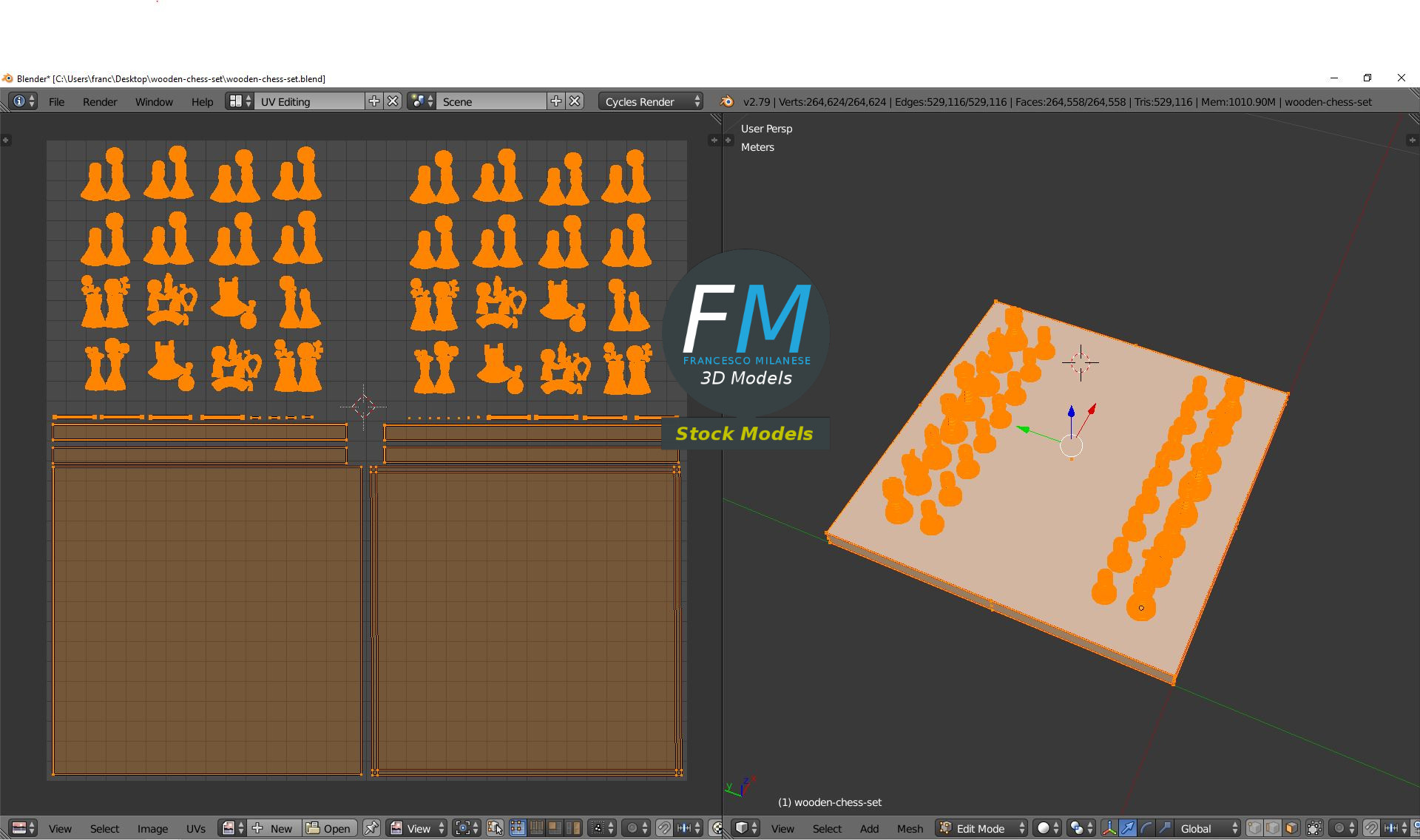
Task: Toggle the 3D manipulator widget icon
Action: click(x=1109, y=828)
